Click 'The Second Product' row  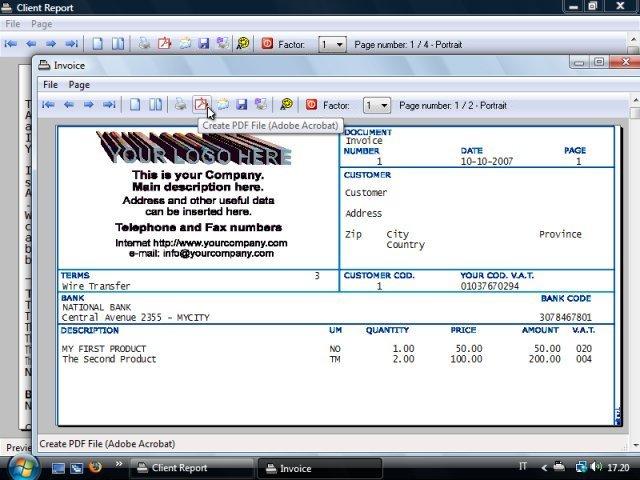click(x=109, y=359)
